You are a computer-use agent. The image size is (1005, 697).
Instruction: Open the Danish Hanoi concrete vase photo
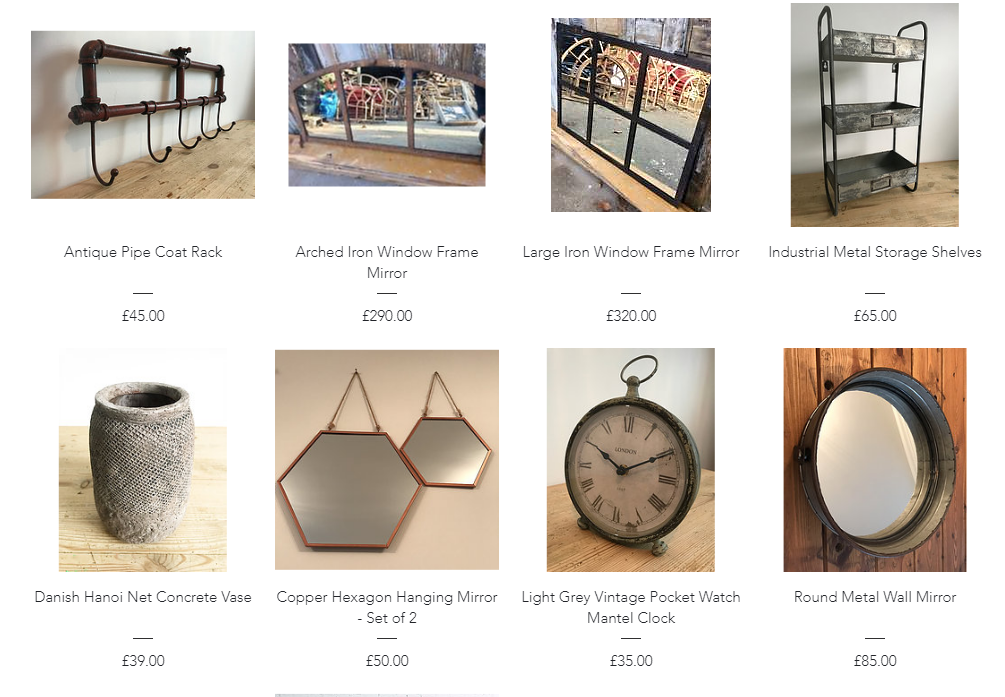click(x=143, y=460)
